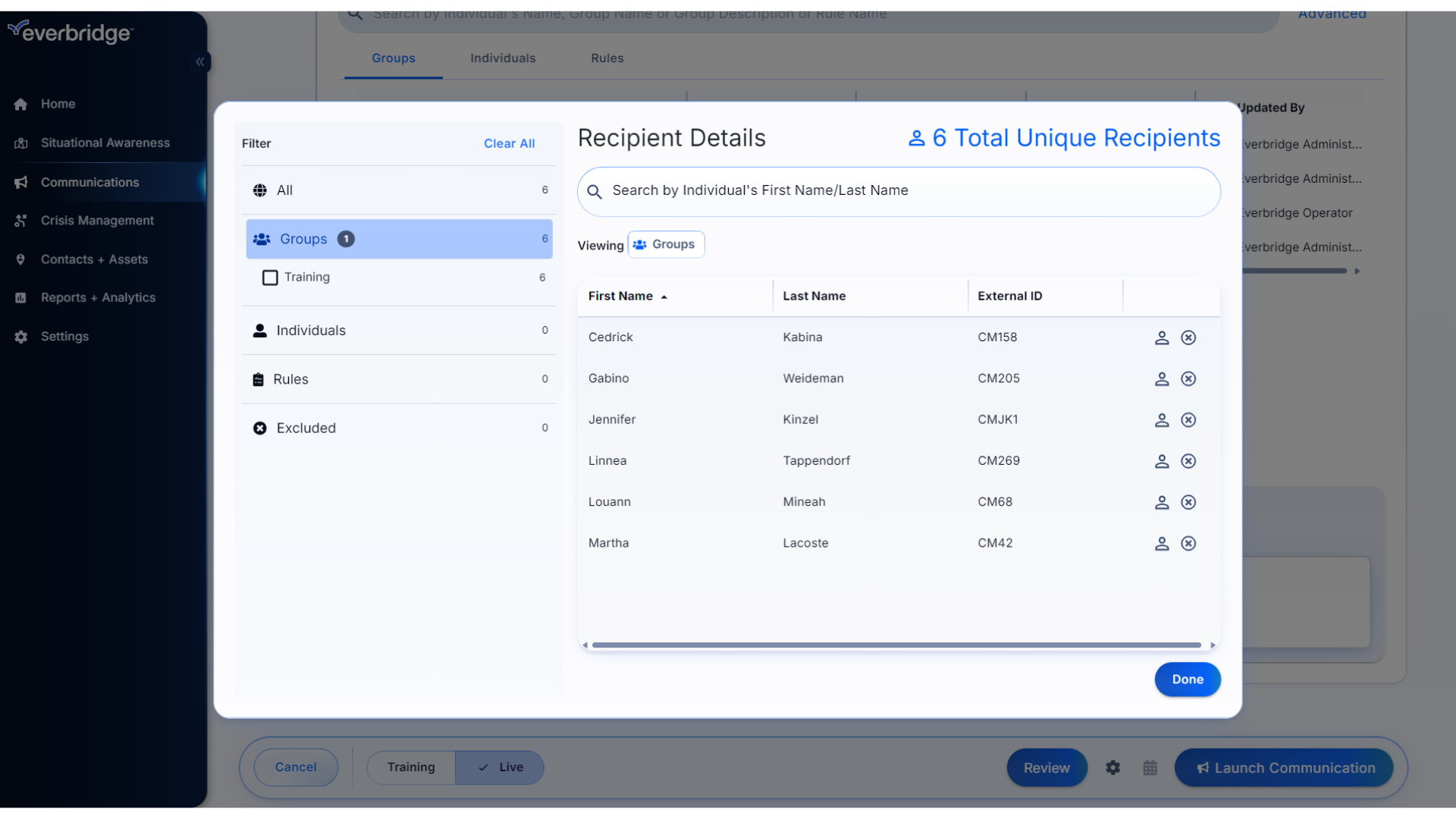This screenshot has width=1456, height=819.
Task: Open Louann Mineah's contact profile icon
Action: tap(1162, 502)
